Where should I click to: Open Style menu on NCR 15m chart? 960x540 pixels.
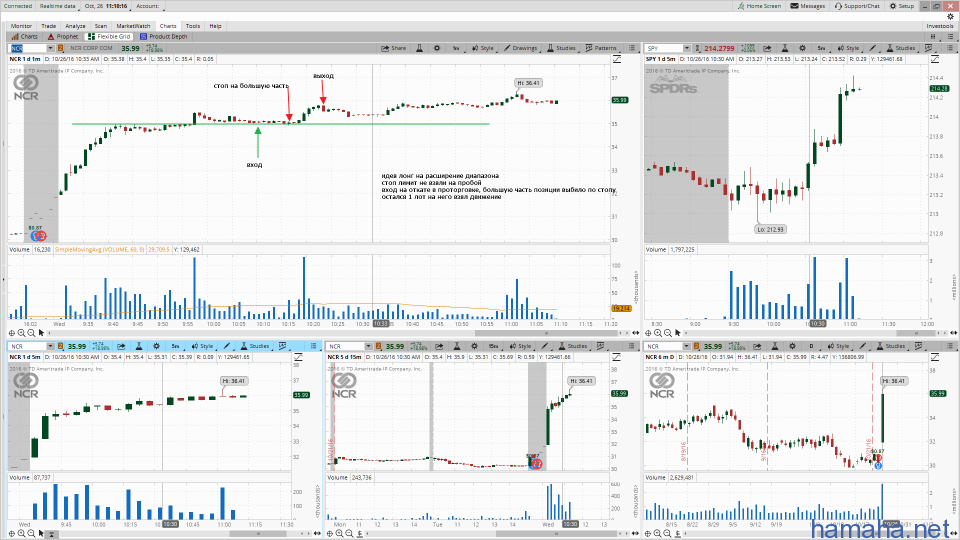520,346
